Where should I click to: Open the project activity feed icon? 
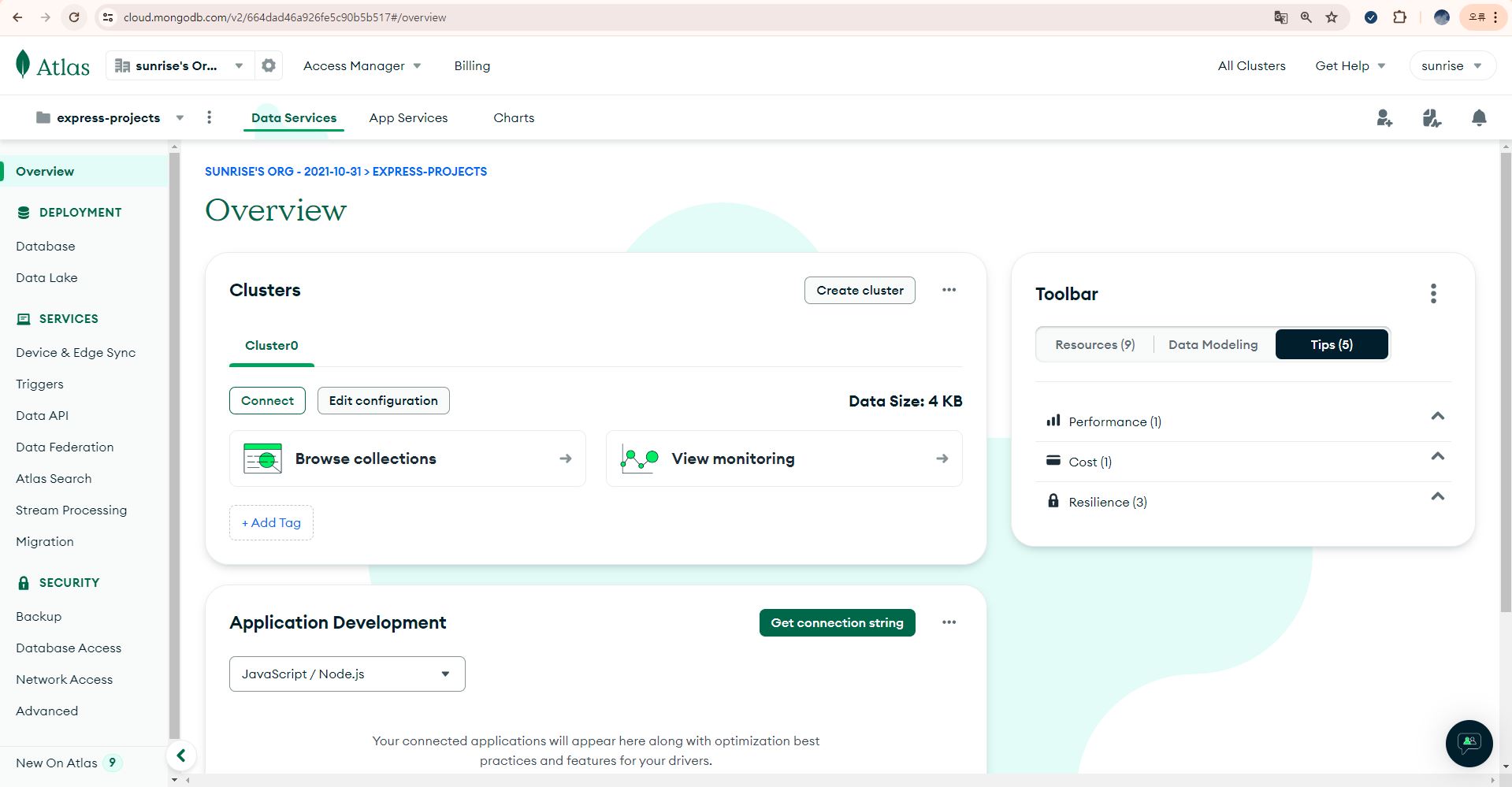[1432, 118]
